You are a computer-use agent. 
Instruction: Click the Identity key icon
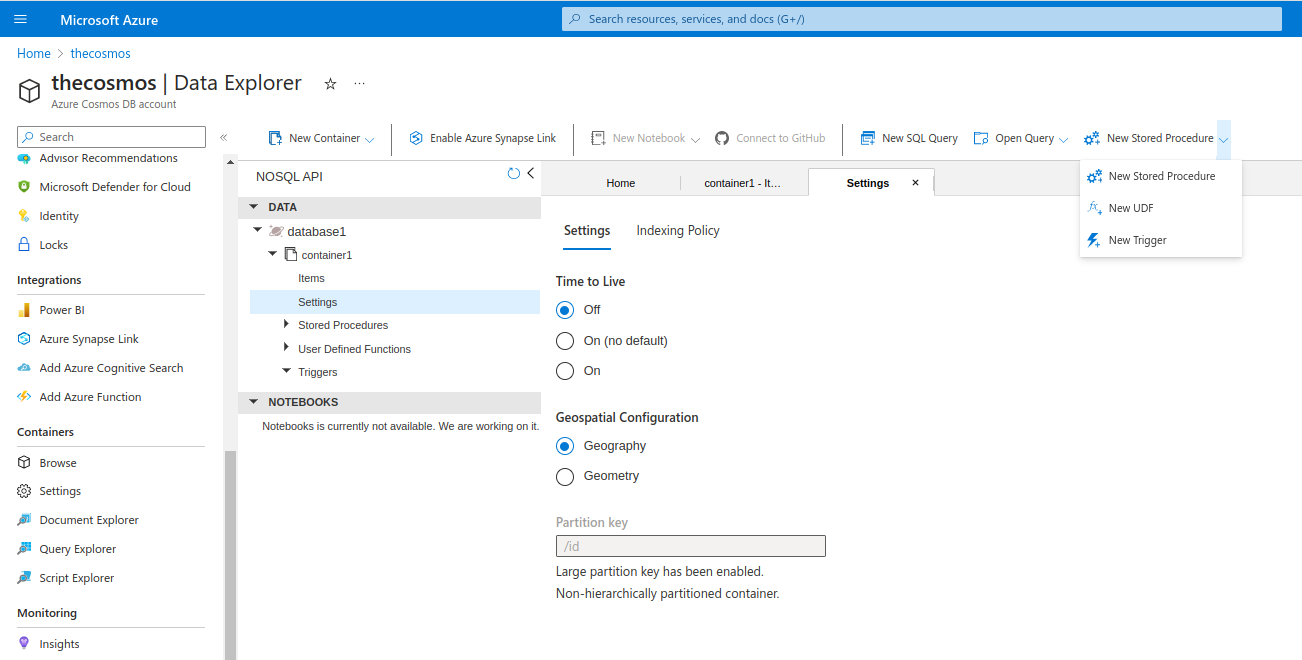(x=24, y=216)
